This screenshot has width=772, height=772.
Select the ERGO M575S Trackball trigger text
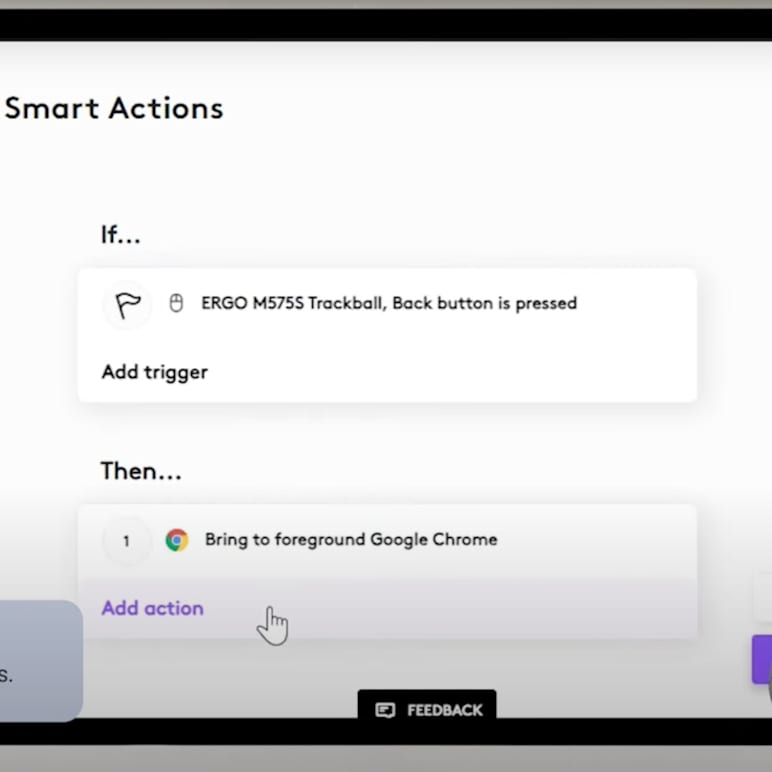388,303
